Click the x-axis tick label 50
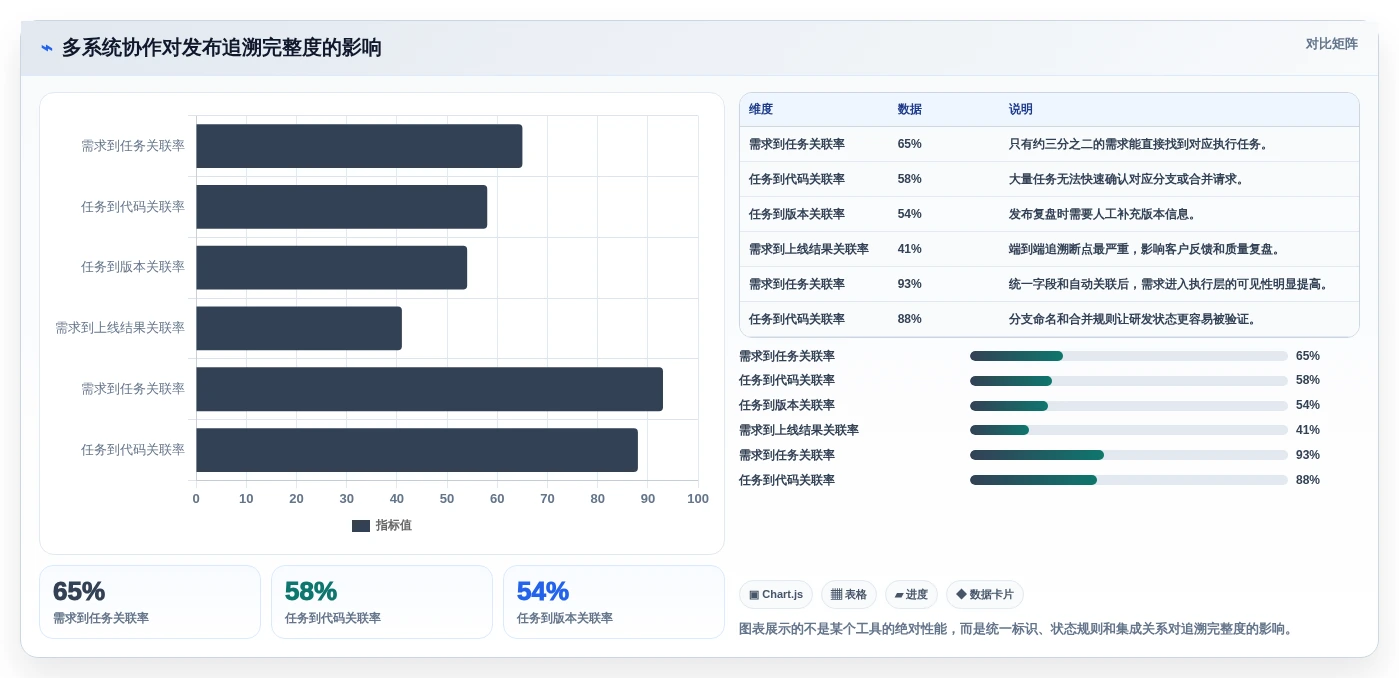Viewport: 1399px width, 678px height. point(447,499)
